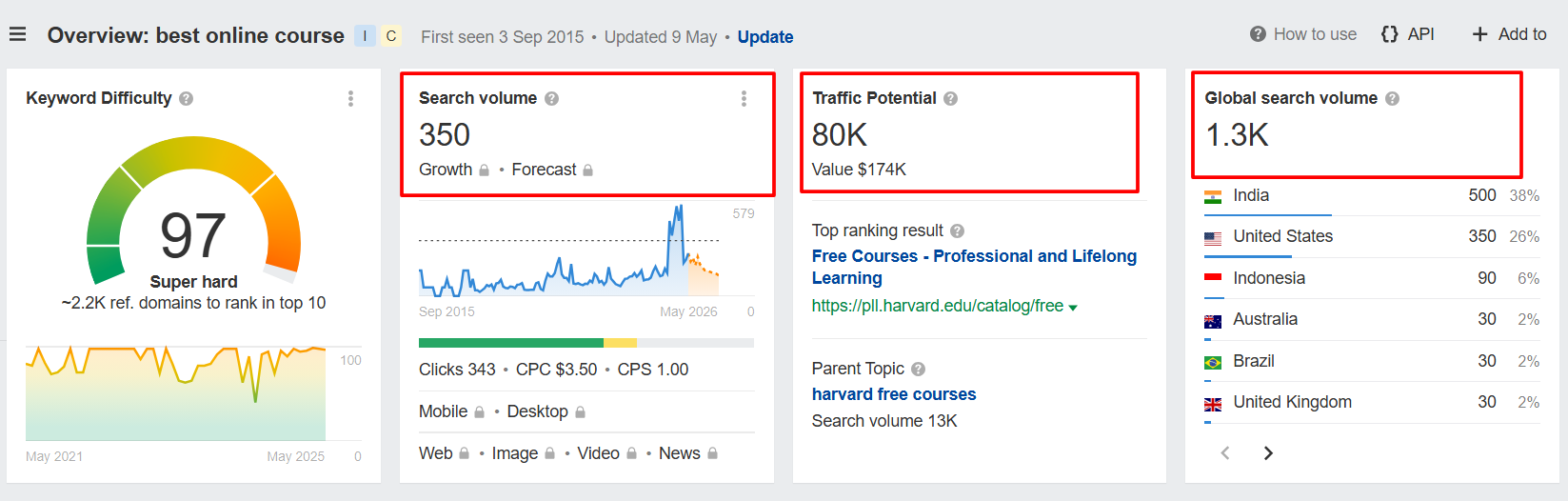Viewport: 1568px width, 501px height.
Task: Click Keyword Difficulty help question icon
Action: pyautogui.click(x=187, y=98)
